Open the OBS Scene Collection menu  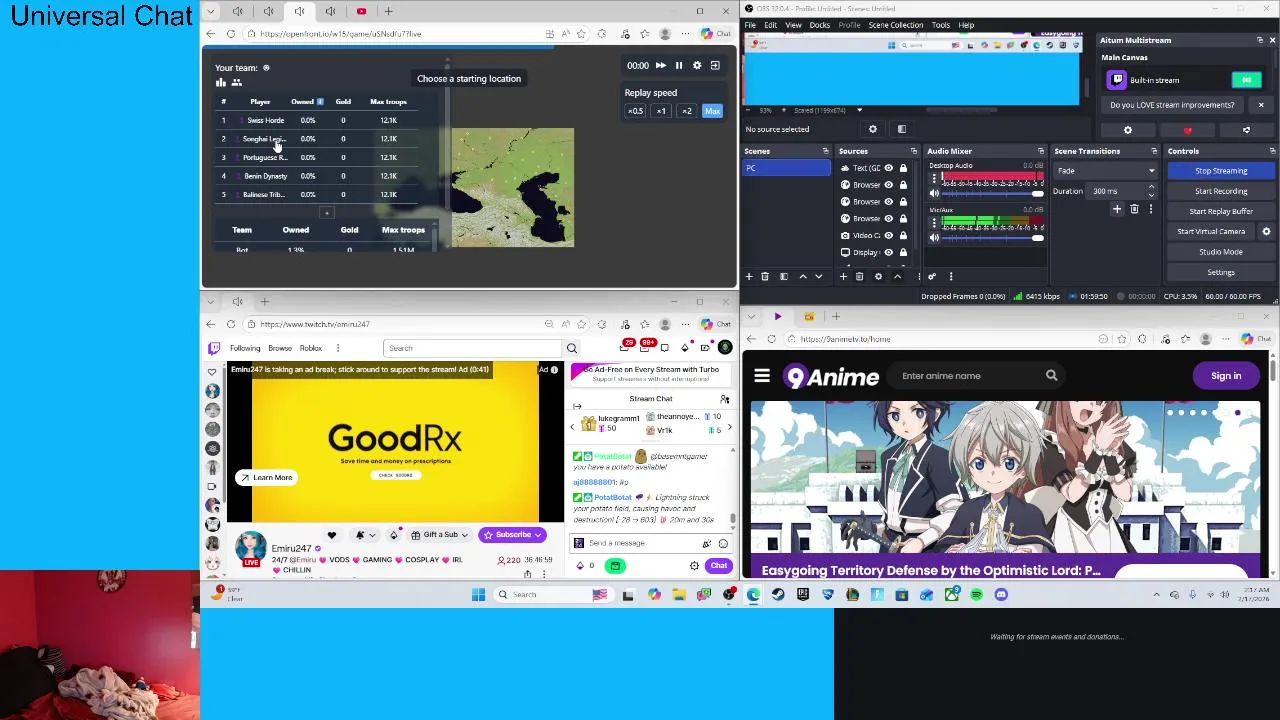point(895,25)
